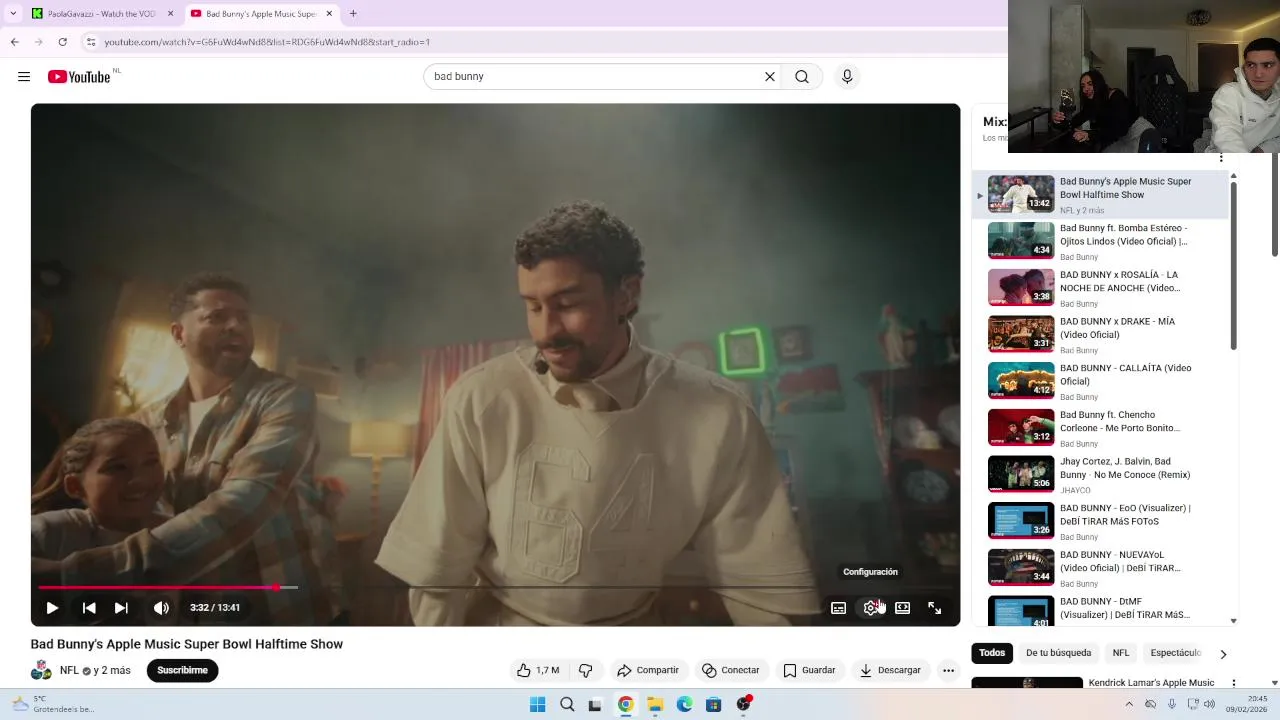Clear the search box with the X
The width and height of the screenshot is (1280, 720).
point(770,77)
